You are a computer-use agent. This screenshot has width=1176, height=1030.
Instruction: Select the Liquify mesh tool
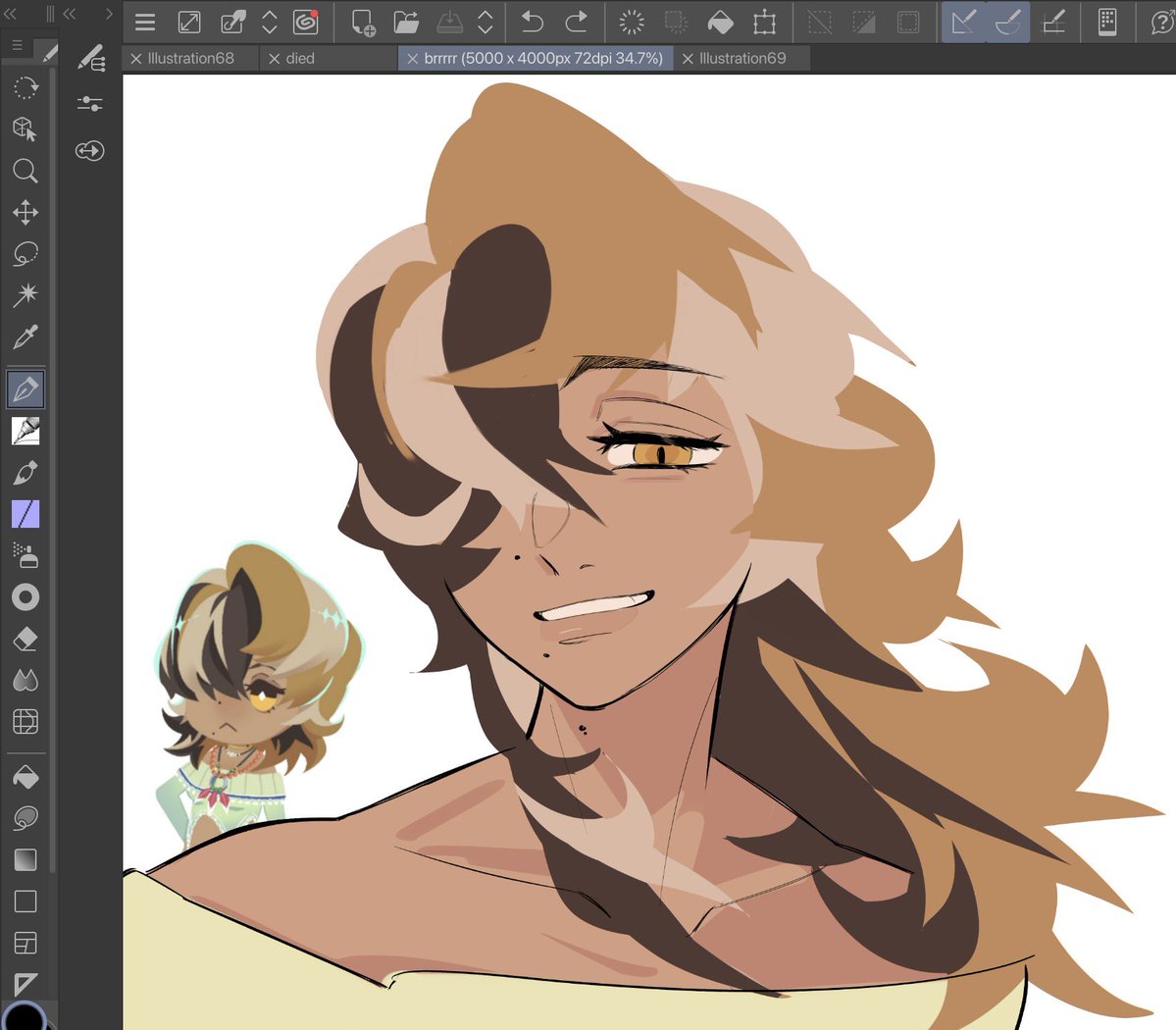[x=26, y=722]
